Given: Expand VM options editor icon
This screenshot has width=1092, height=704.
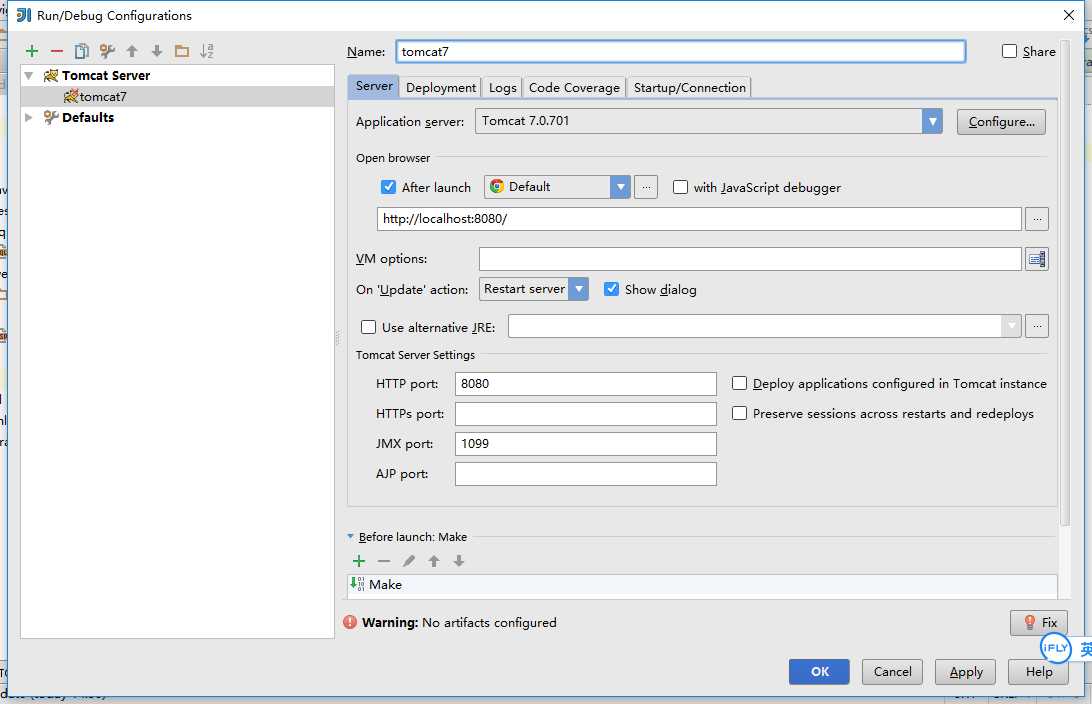Looking at the screenshot, I should (x=1037, y=259).
